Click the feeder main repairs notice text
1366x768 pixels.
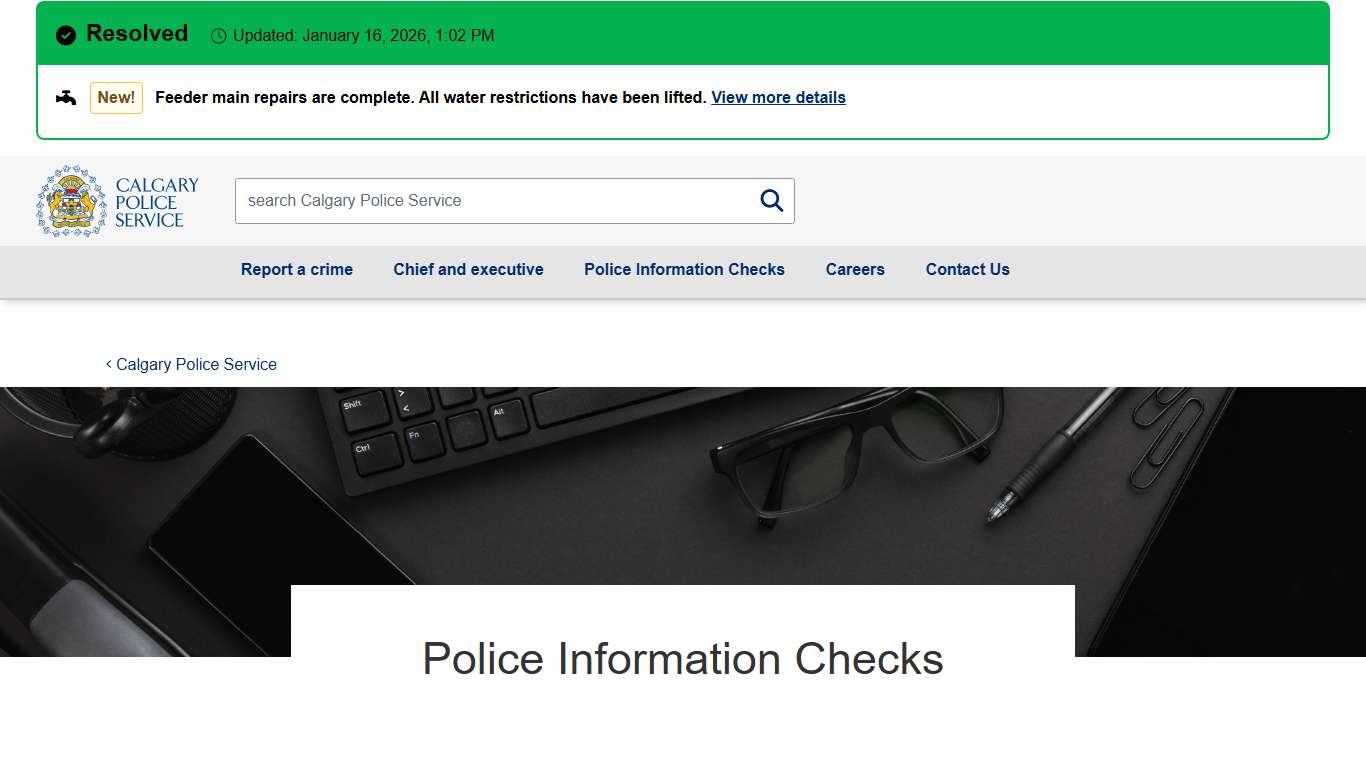430,97
